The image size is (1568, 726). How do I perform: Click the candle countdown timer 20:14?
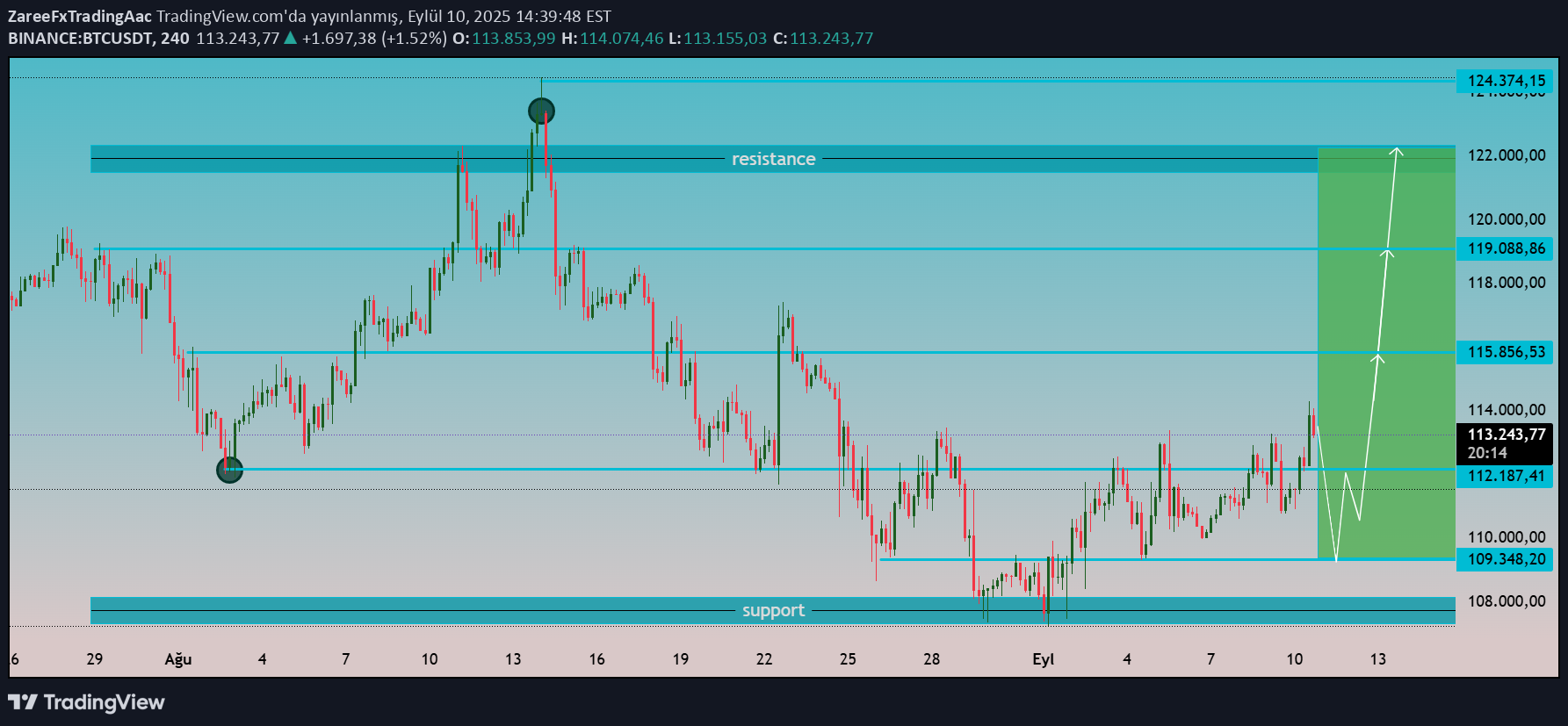tap(1487, 453)
